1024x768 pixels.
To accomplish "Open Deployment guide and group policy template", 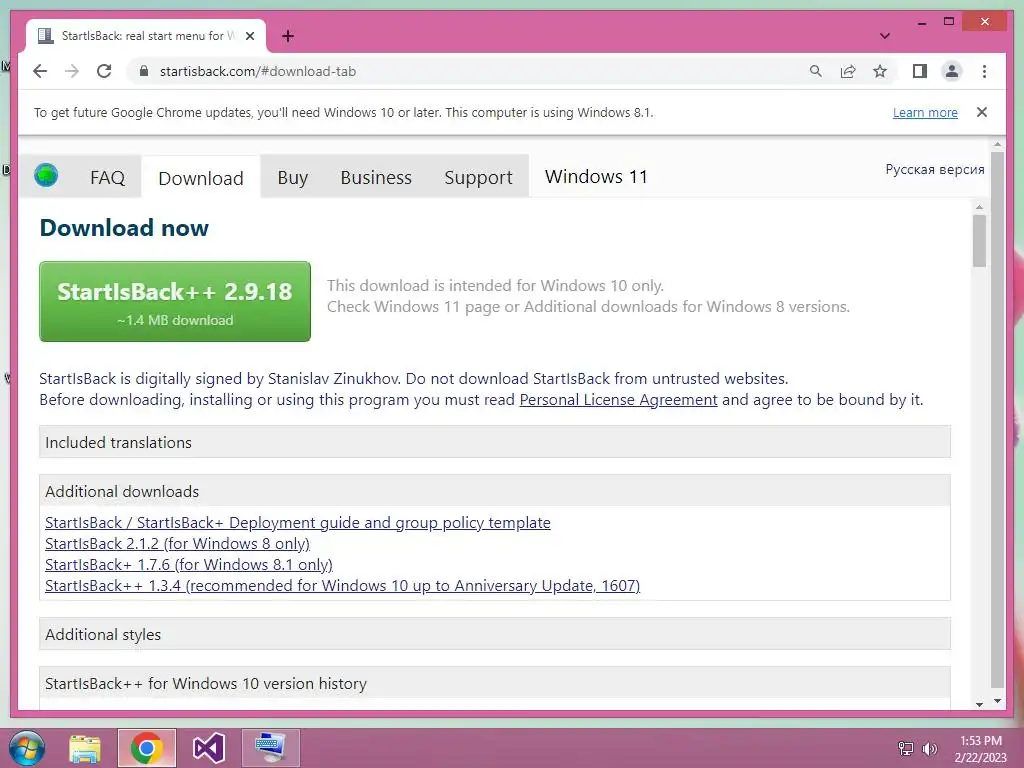I will [x=297, y=522].
